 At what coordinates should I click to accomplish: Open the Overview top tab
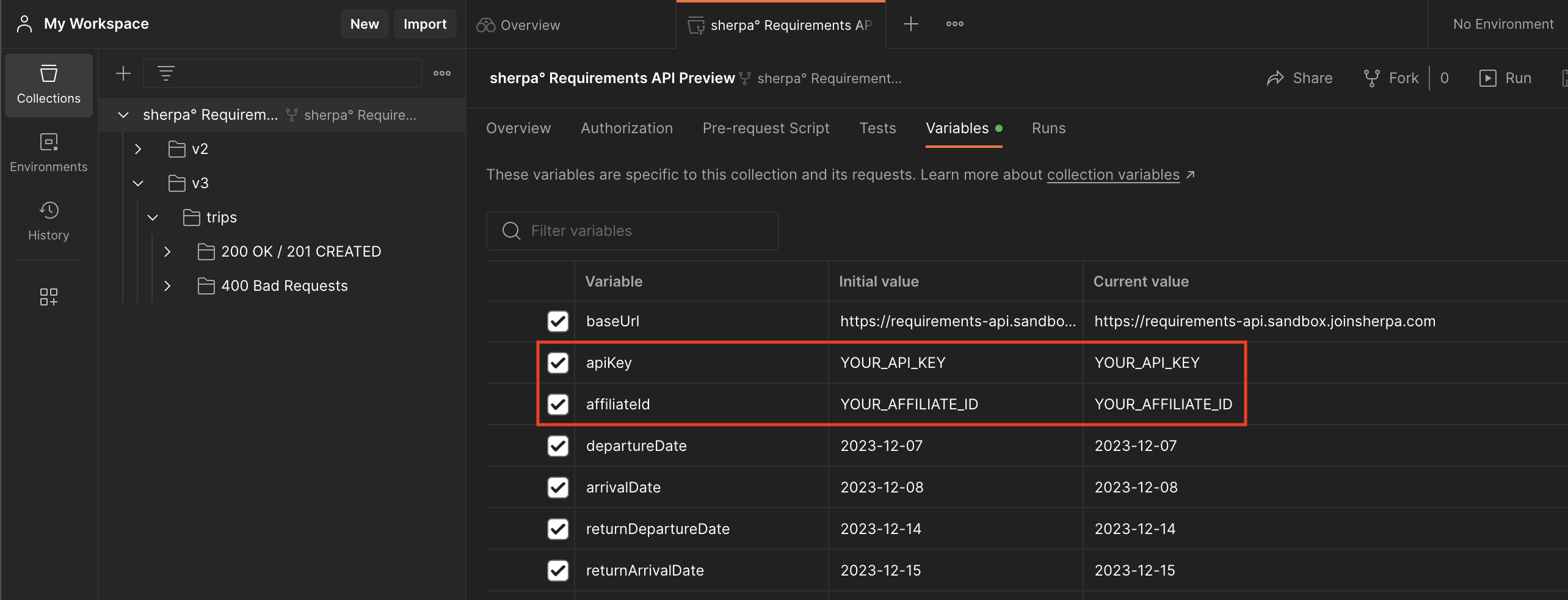(572, 25)
